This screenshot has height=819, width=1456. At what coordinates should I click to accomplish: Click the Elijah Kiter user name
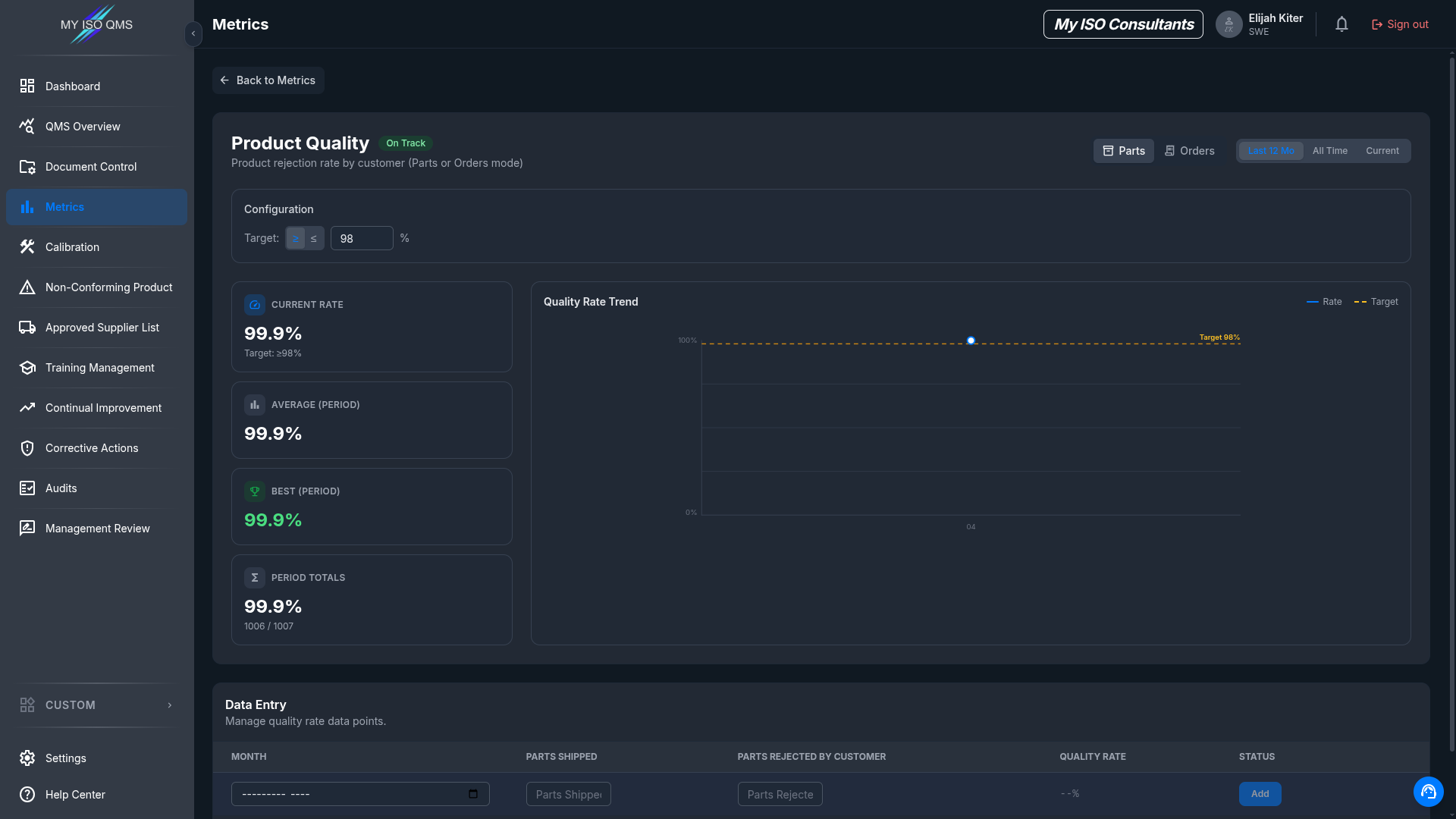coord(1276,18)
